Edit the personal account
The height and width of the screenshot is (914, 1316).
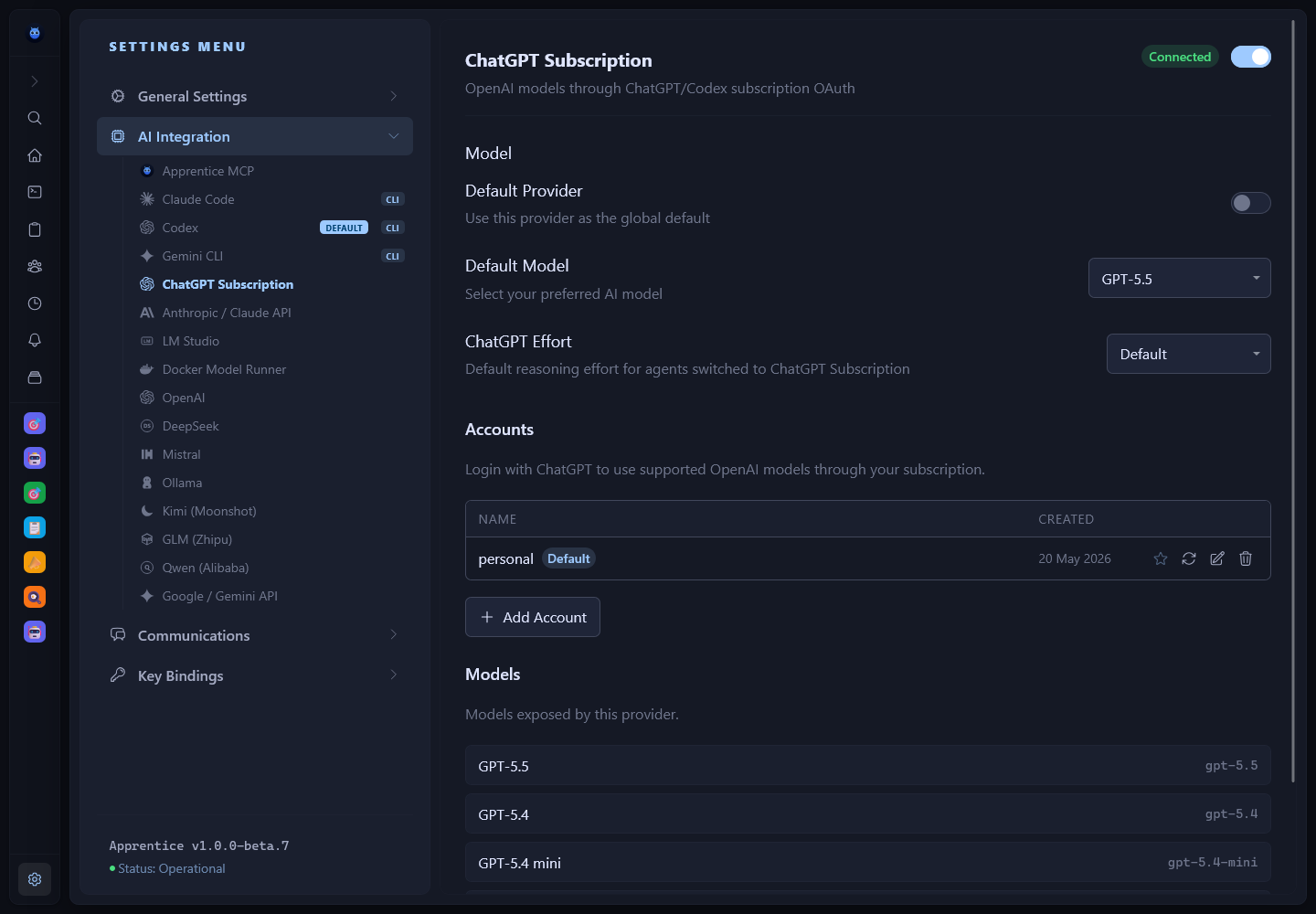click(1217, 558)
